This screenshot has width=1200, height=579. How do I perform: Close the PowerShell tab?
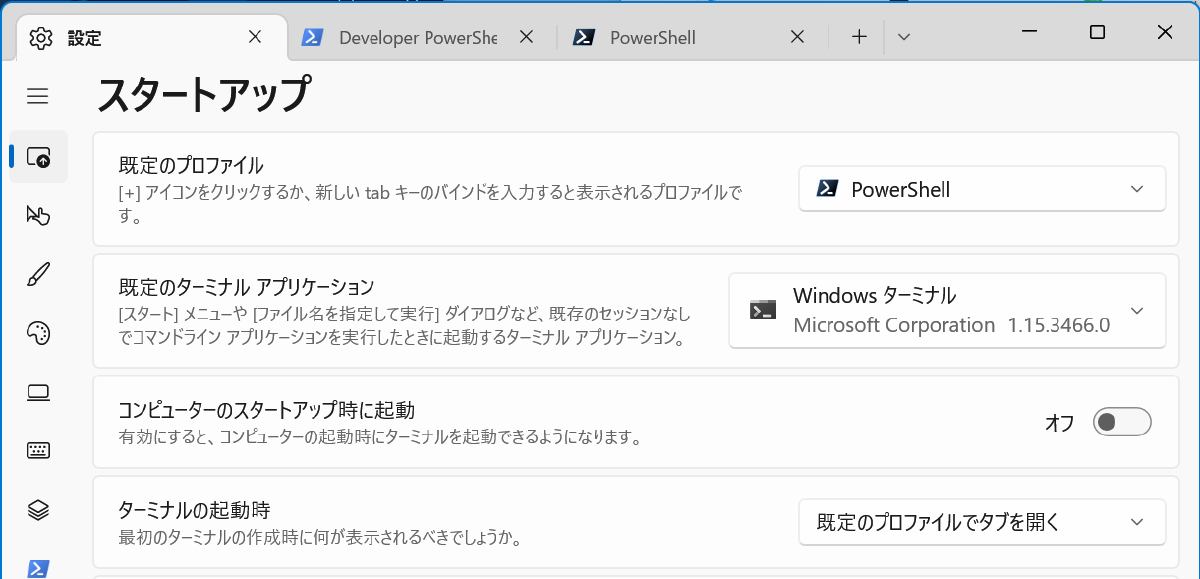pos(797,37)
